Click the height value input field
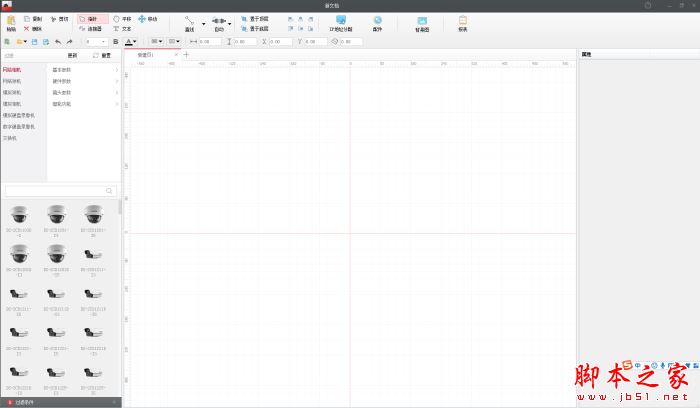700x408 pixels. pyautogui.click(x=245, y=42)
